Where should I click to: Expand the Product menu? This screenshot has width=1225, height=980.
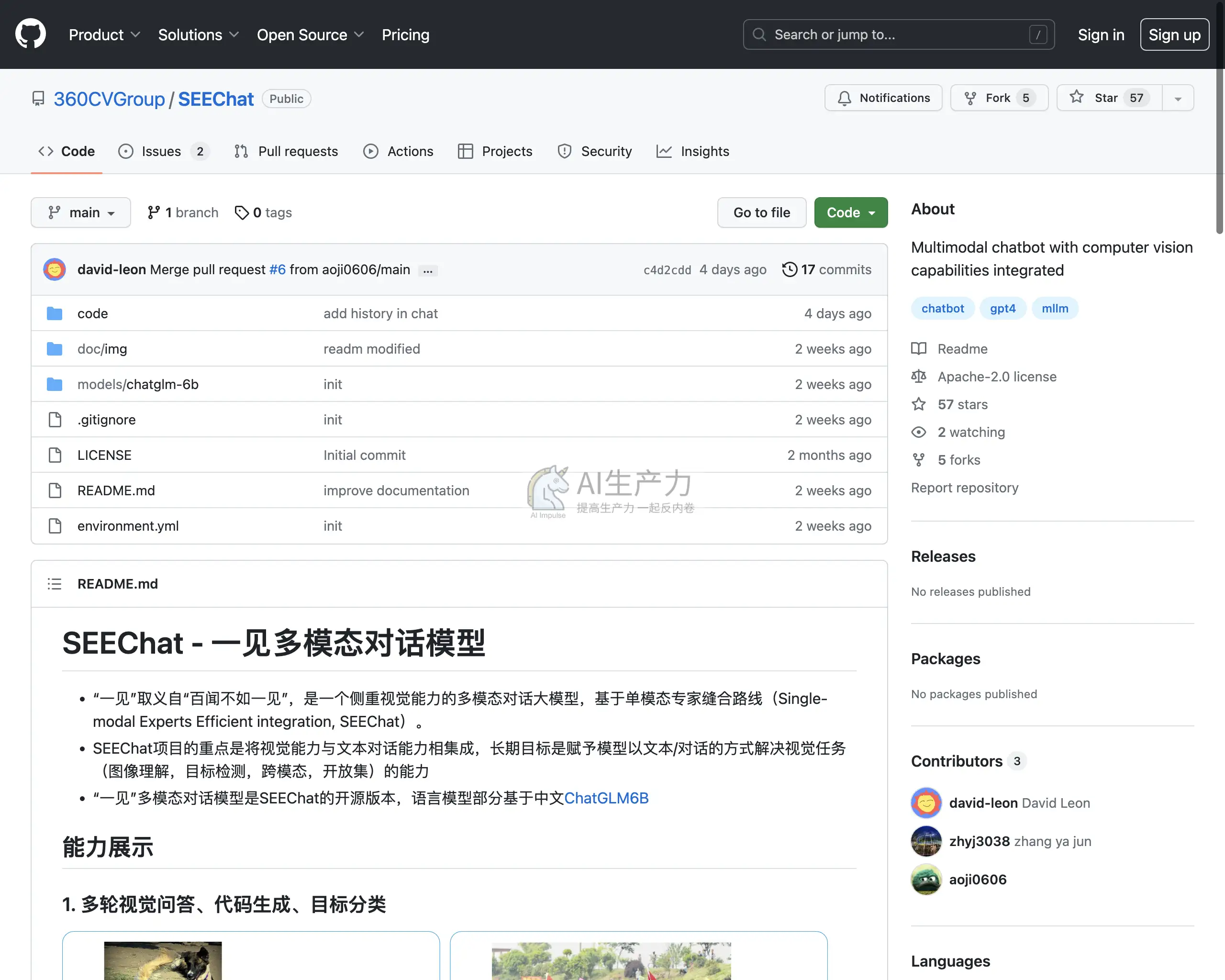pos(104,34)
